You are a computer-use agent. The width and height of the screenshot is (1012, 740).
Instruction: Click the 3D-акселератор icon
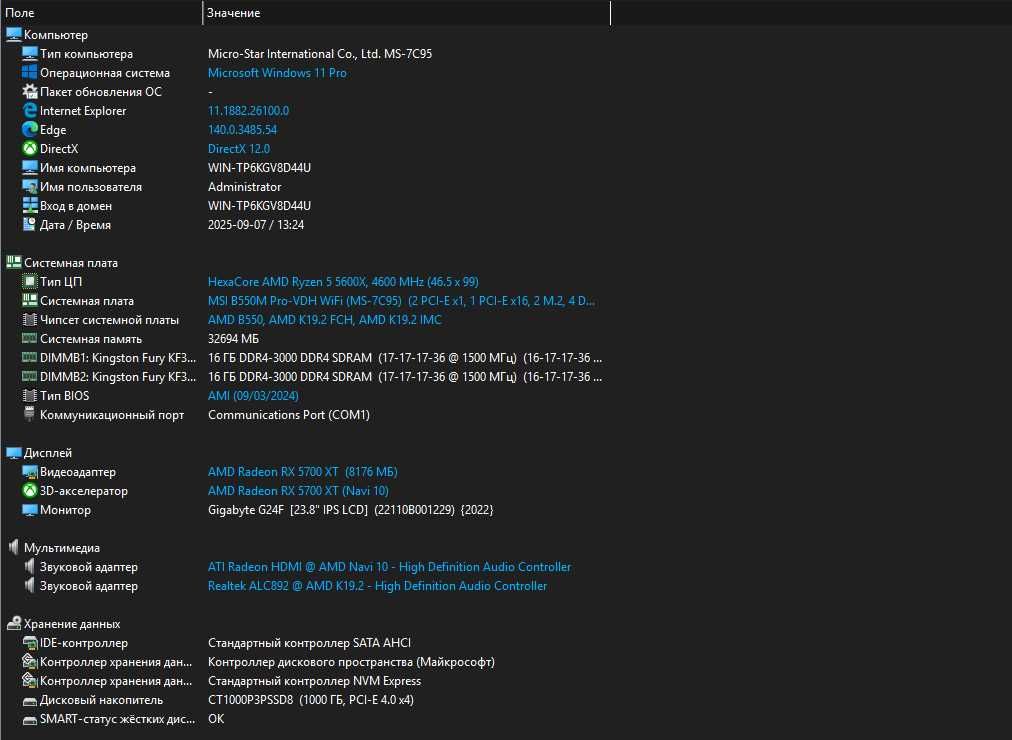point(30,490)
